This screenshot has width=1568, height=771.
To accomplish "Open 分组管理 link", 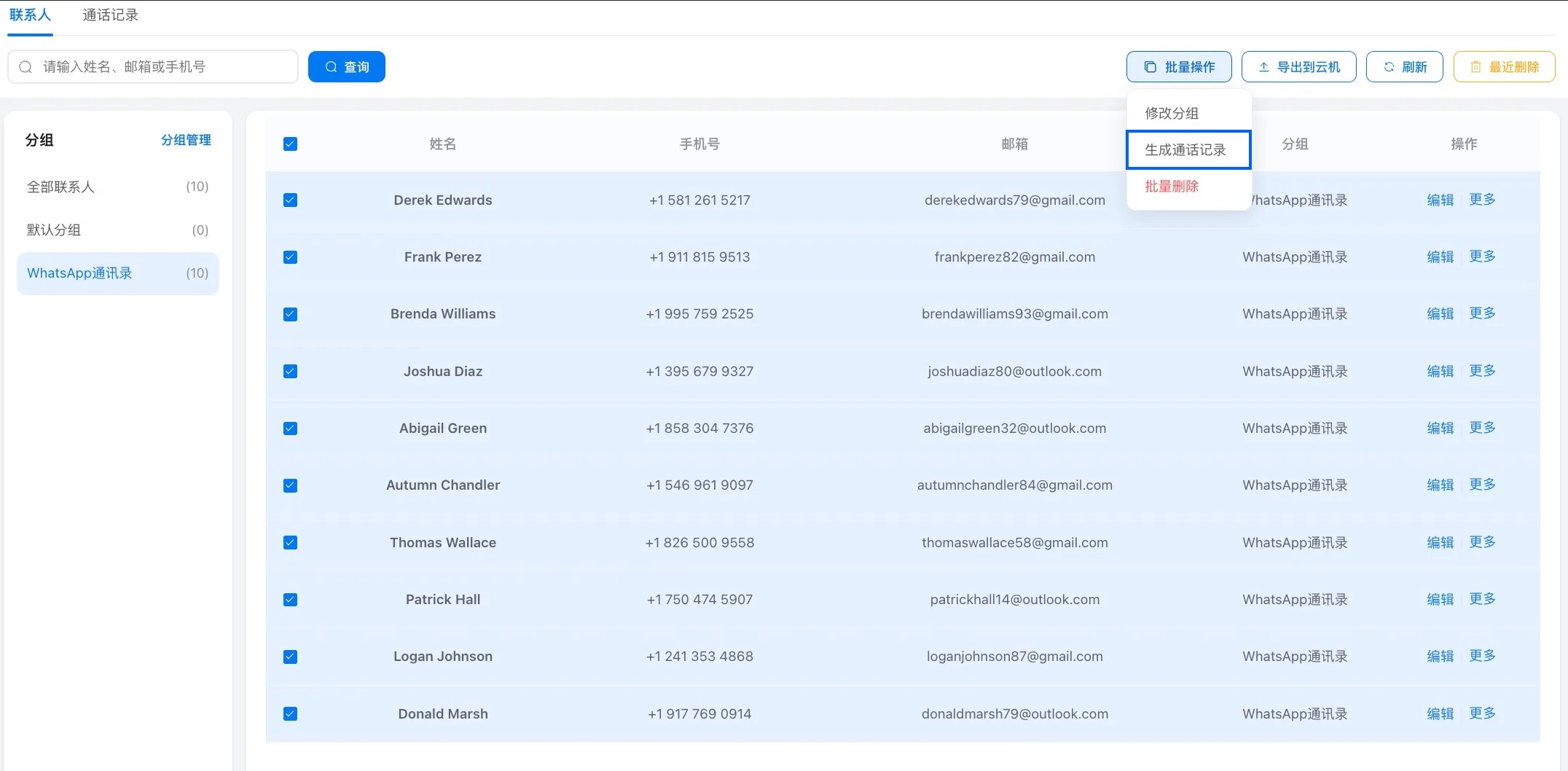I will click(x=186, y=140).
